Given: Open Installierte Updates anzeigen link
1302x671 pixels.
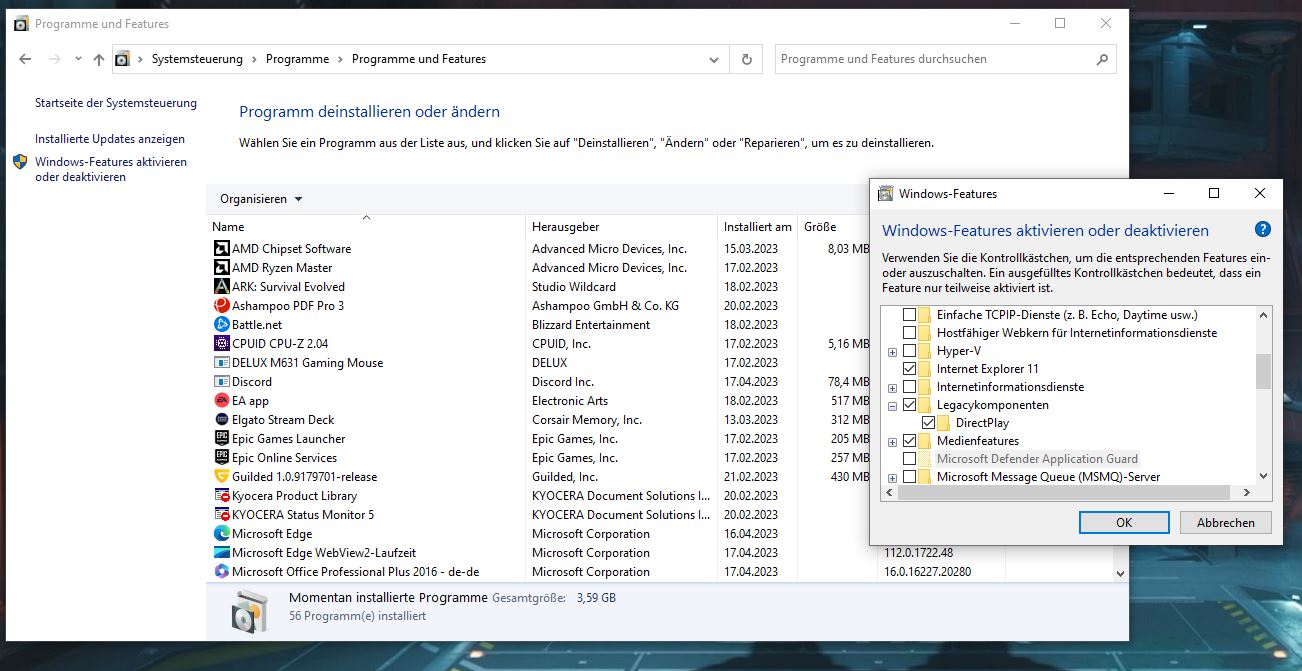Looking at the screenshot, I should point(110,139).
